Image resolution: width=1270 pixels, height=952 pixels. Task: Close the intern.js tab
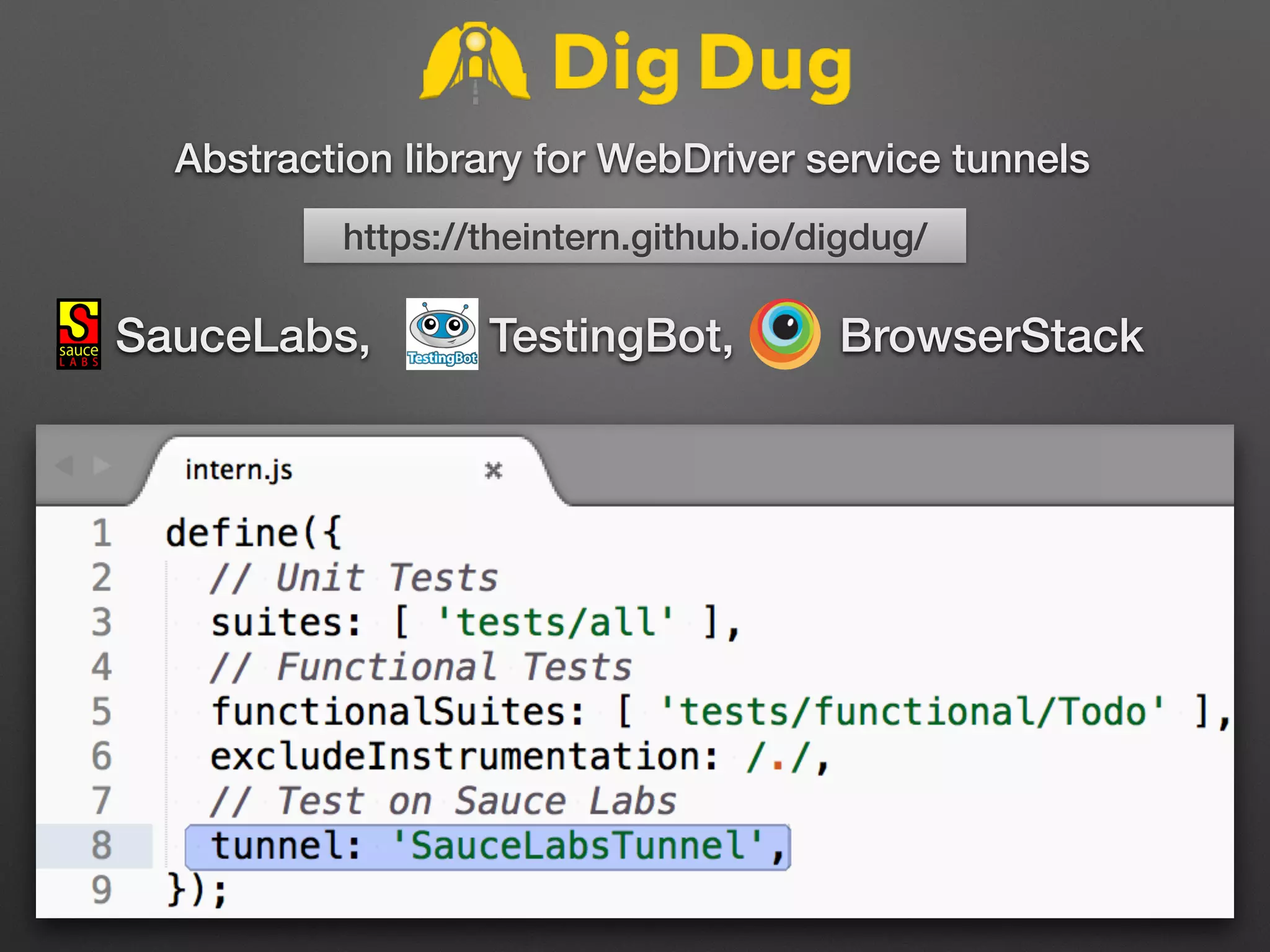click(493, 470)
